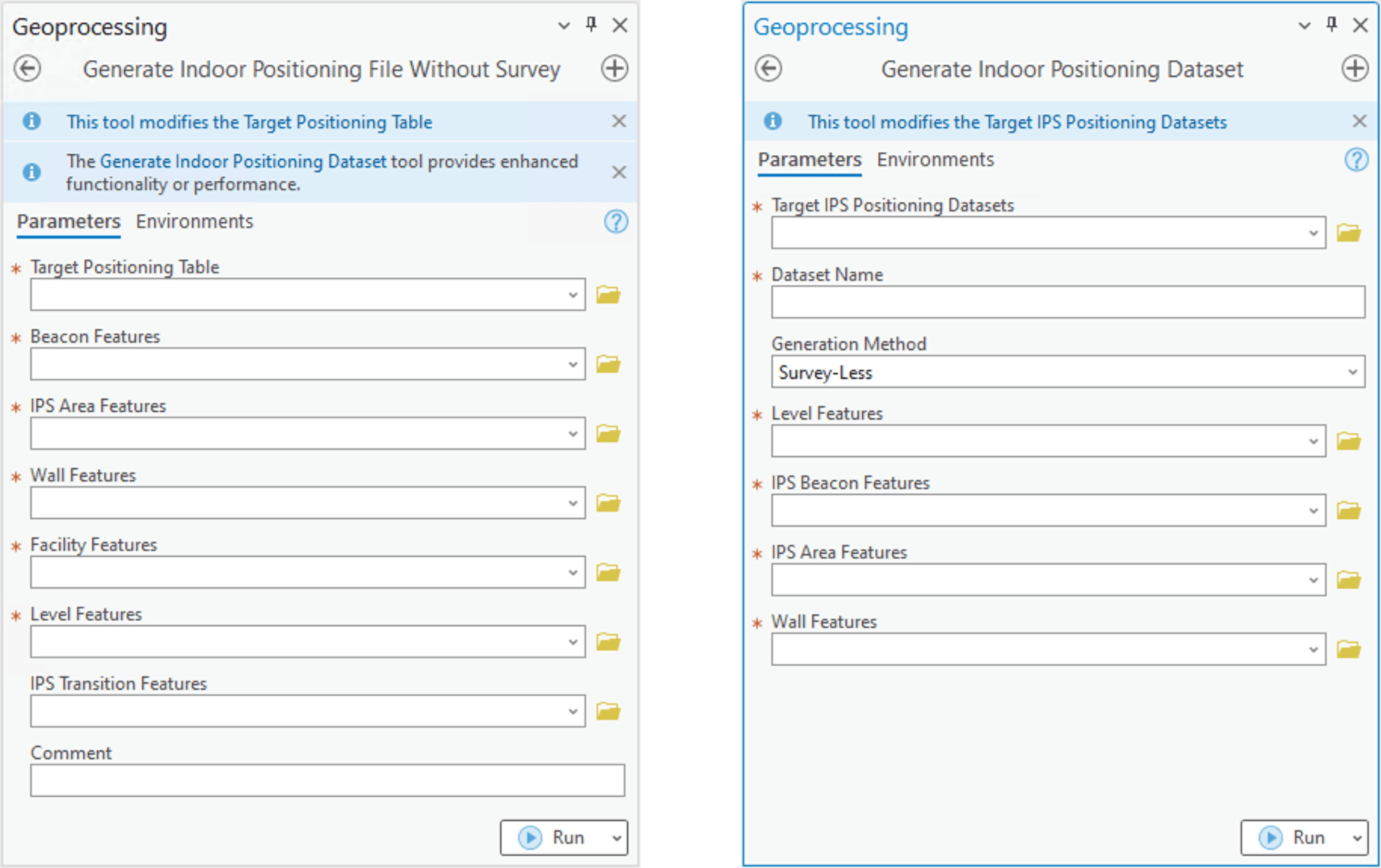Switch to the Environments tab on left pane

(x=194, y=222)
